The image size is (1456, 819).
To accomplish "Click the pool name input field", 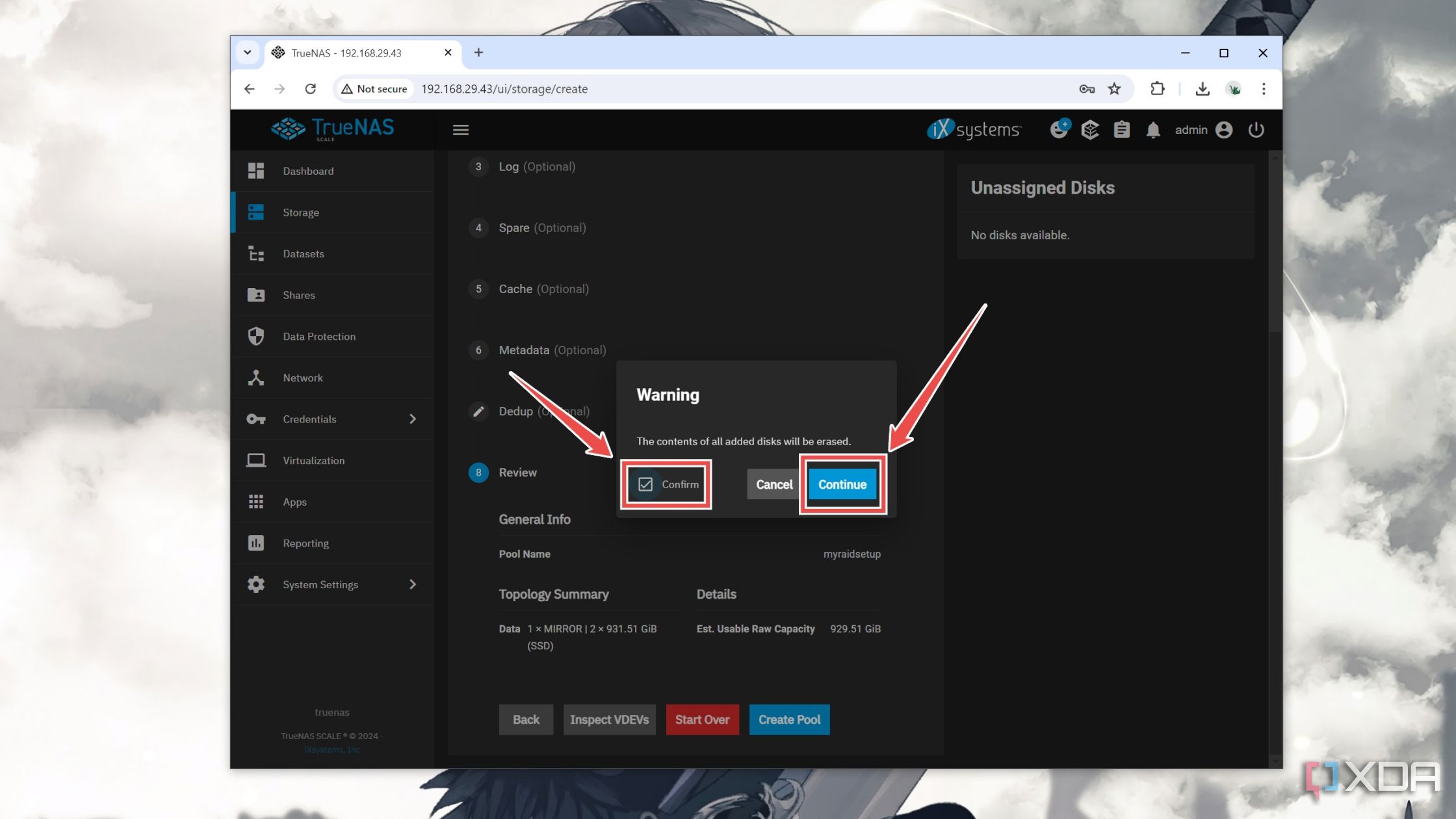I will [852, 554].
